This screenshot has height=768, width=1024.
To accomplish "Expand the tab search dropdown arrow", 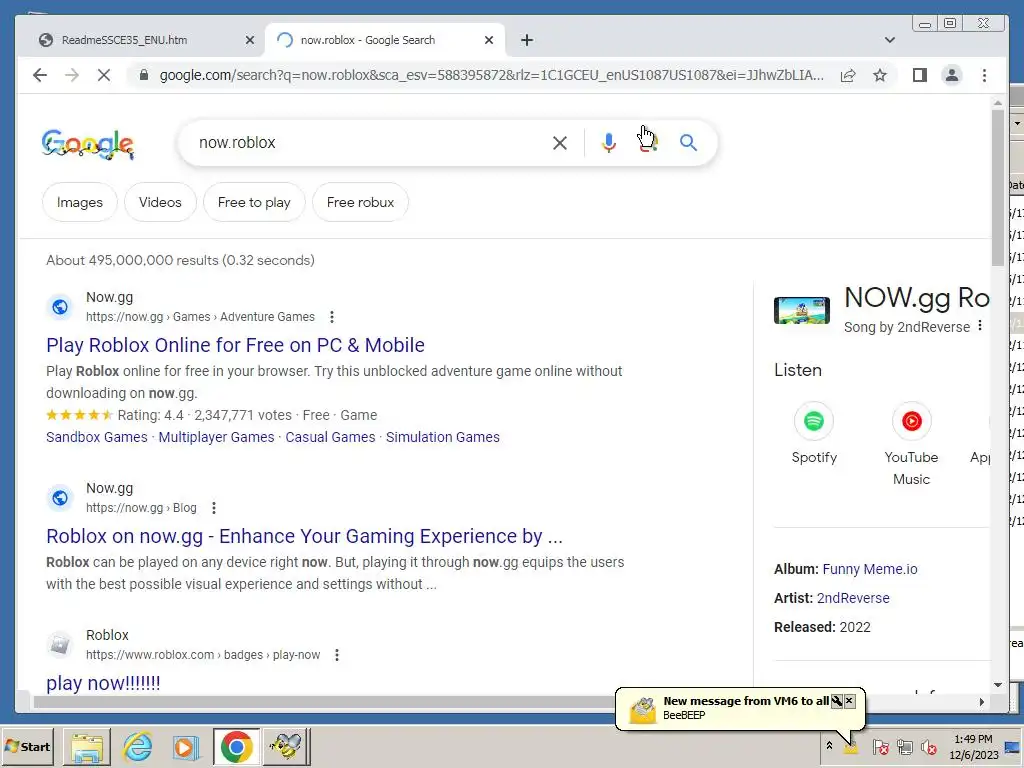I will (889, 40).
